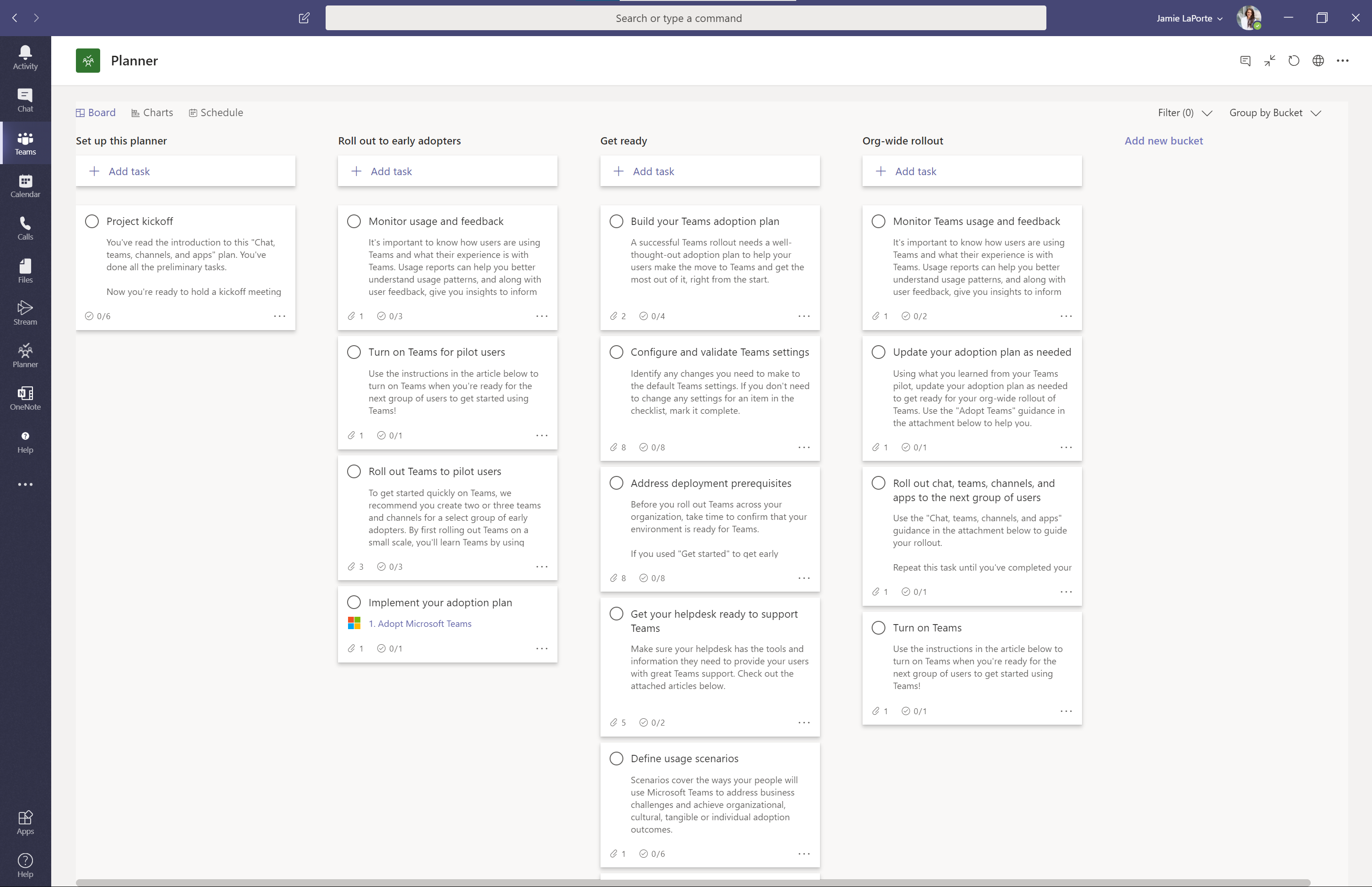Image resolution: width=1372 pixels, height=887 pixels.
Task: Open Roll out chat, teams, channels task title
Action: coord(974,490)
